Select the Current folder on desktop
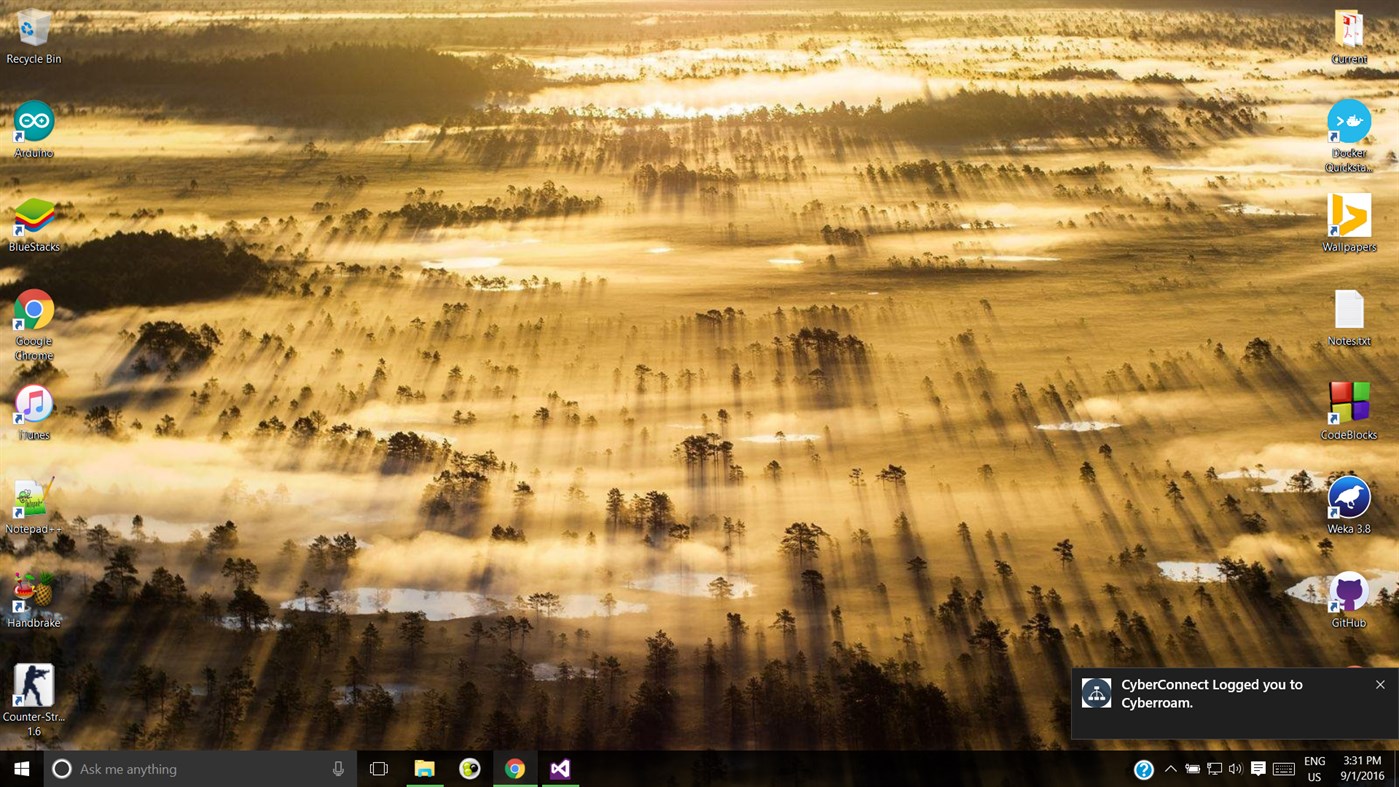Image resolution: width=1399 pixels, height=787 pixels. point(1349,37)
